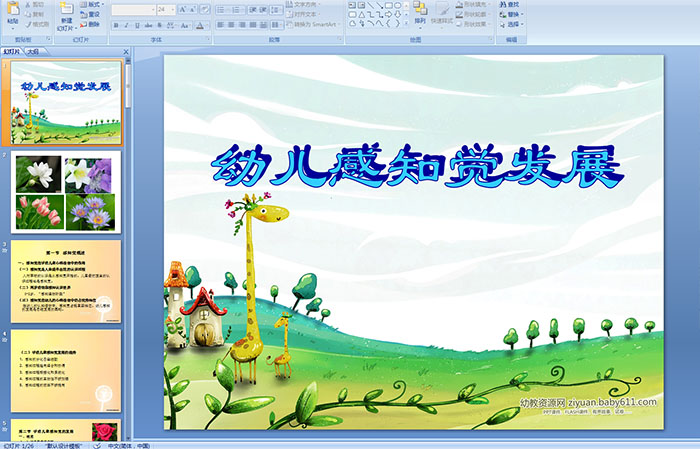This screenshot has width=700, height=449.
Task: Click the Decrease Indent icon
Action: tap(253, 9)
